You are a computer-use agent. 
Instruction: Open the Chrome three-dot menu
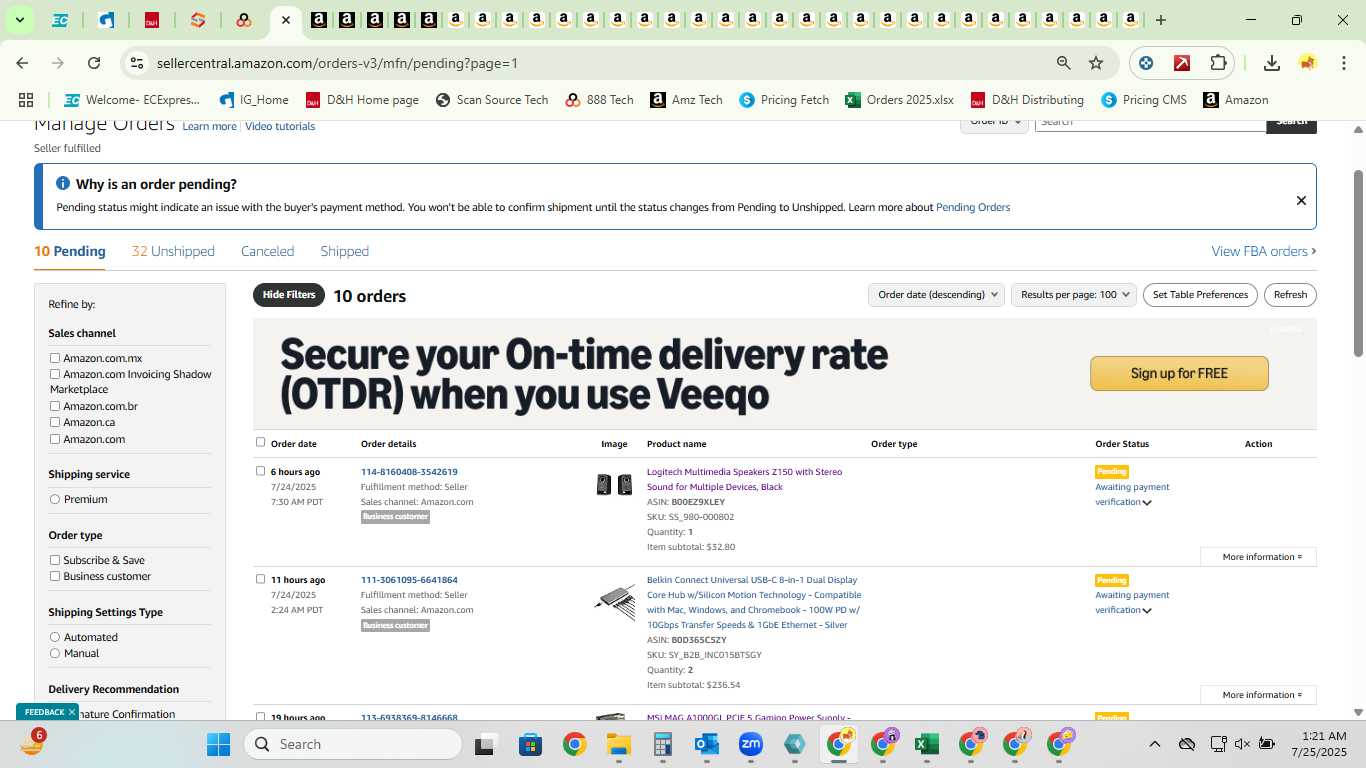(1342, 63)
